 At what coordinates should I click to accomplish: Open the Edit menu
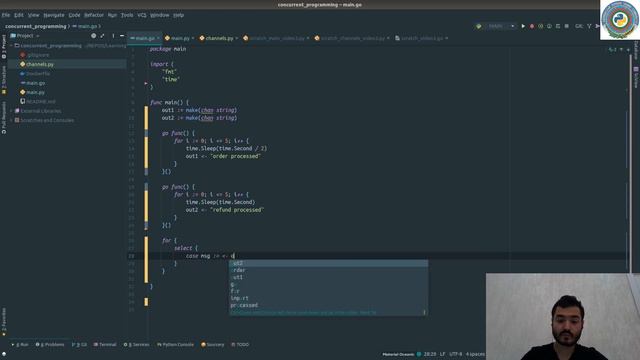(19, 15)
